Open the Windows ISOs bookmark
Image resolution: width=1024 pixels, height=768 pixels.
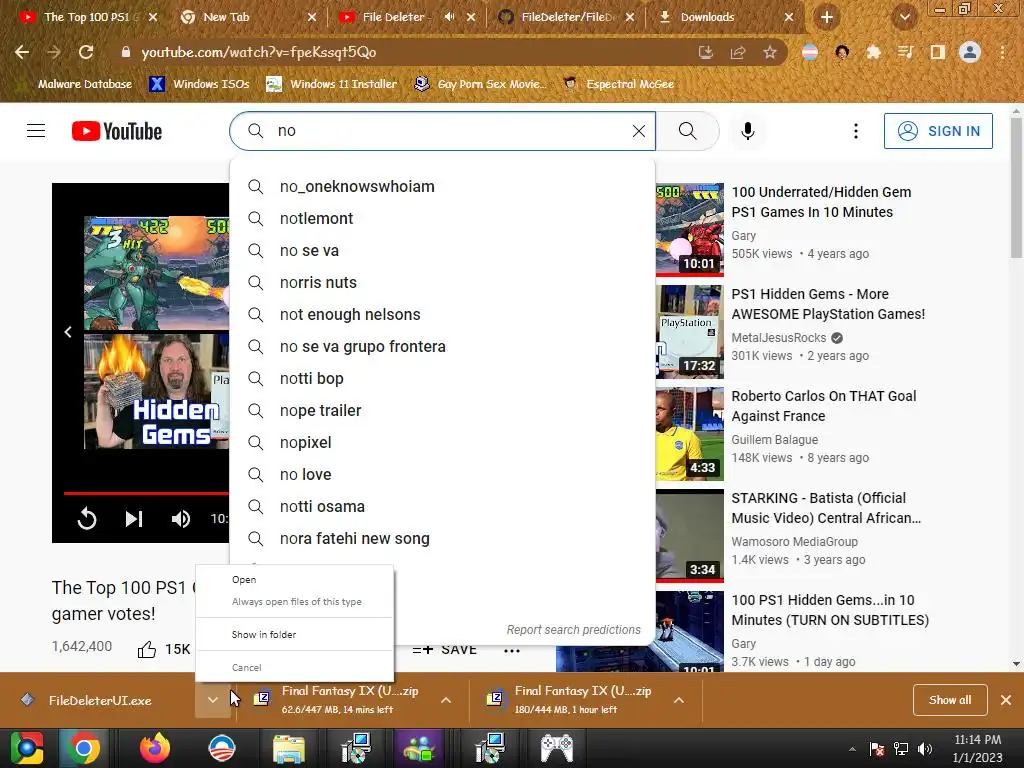point(200,84)
